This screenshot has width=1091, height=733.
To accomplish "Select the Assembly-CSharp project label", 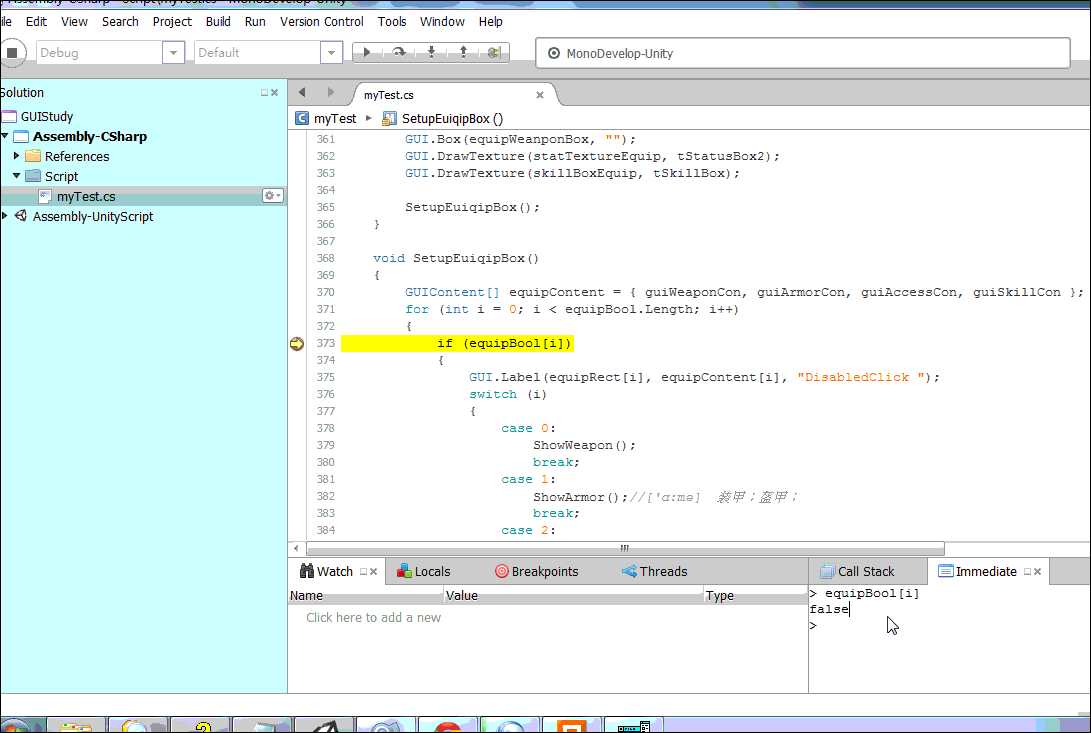I will point(90,136).
